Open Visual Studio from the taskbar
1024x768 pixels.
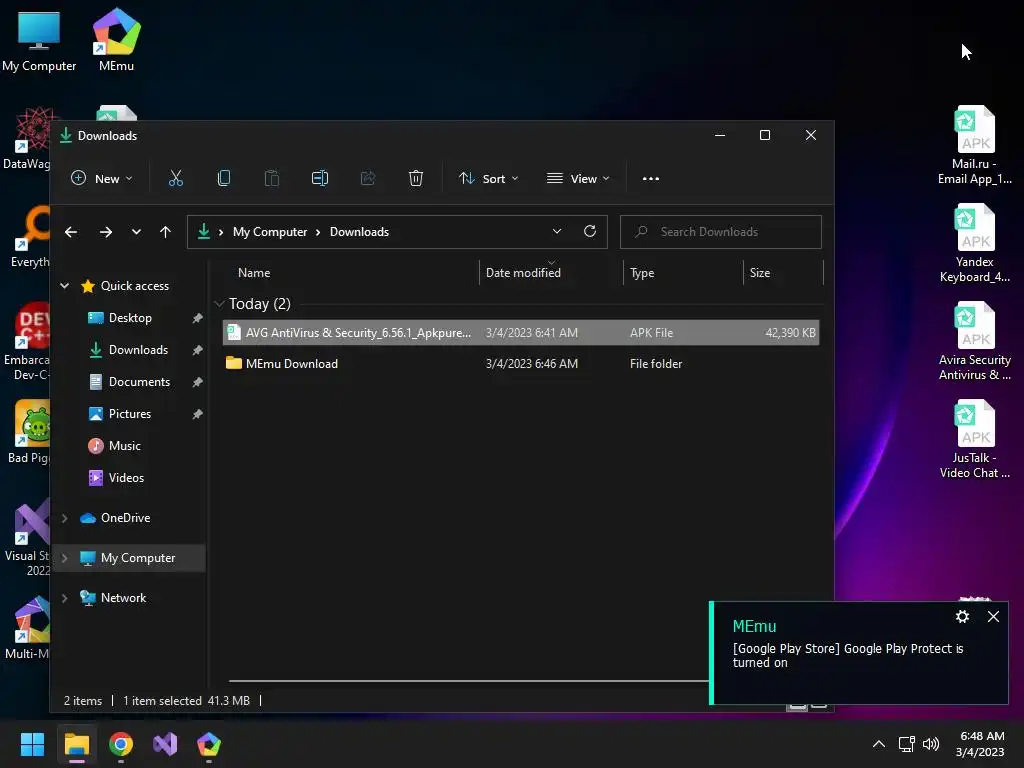[x=165, y=744]
